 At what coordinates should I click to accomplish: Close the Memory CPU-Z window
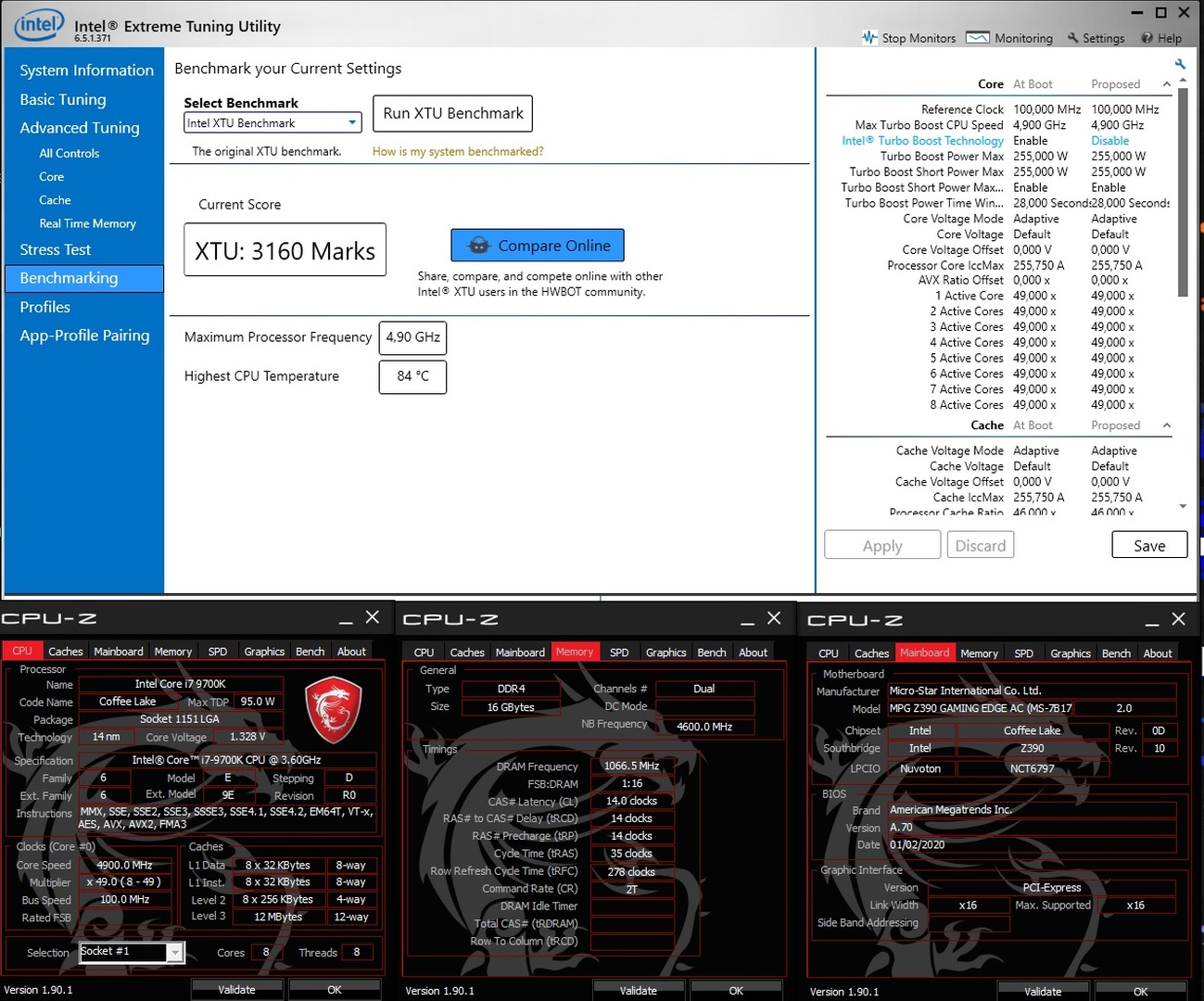point(774,618)
